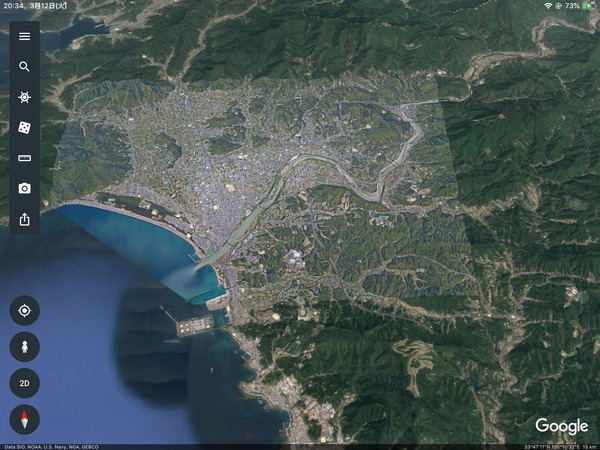Center map on my location
Image resolution: width=600 pixels, height=450 pixels.
[24, 310]
